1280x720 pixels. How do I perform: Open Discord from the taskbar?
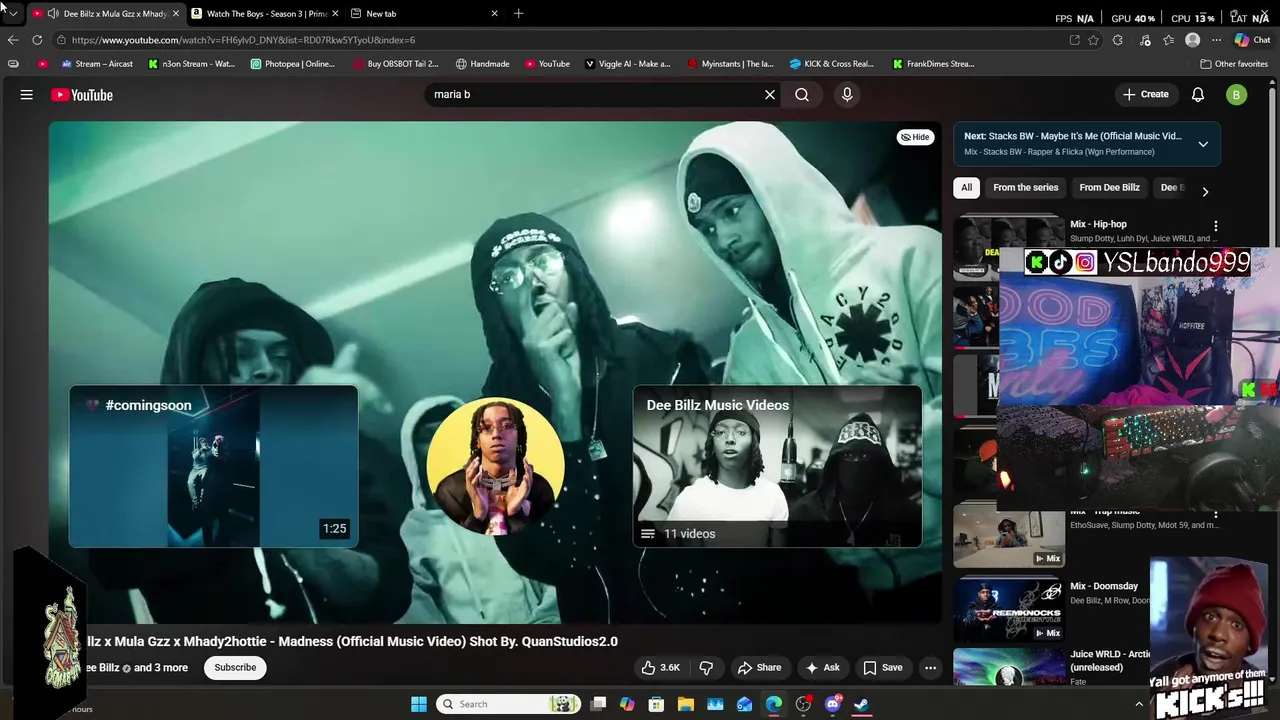click(832, 704)
